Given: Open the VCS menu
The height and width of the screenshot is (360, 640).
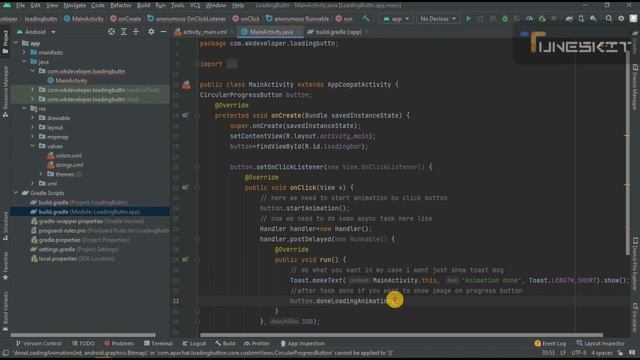Looking at the screenshot, I should (195, 5).
